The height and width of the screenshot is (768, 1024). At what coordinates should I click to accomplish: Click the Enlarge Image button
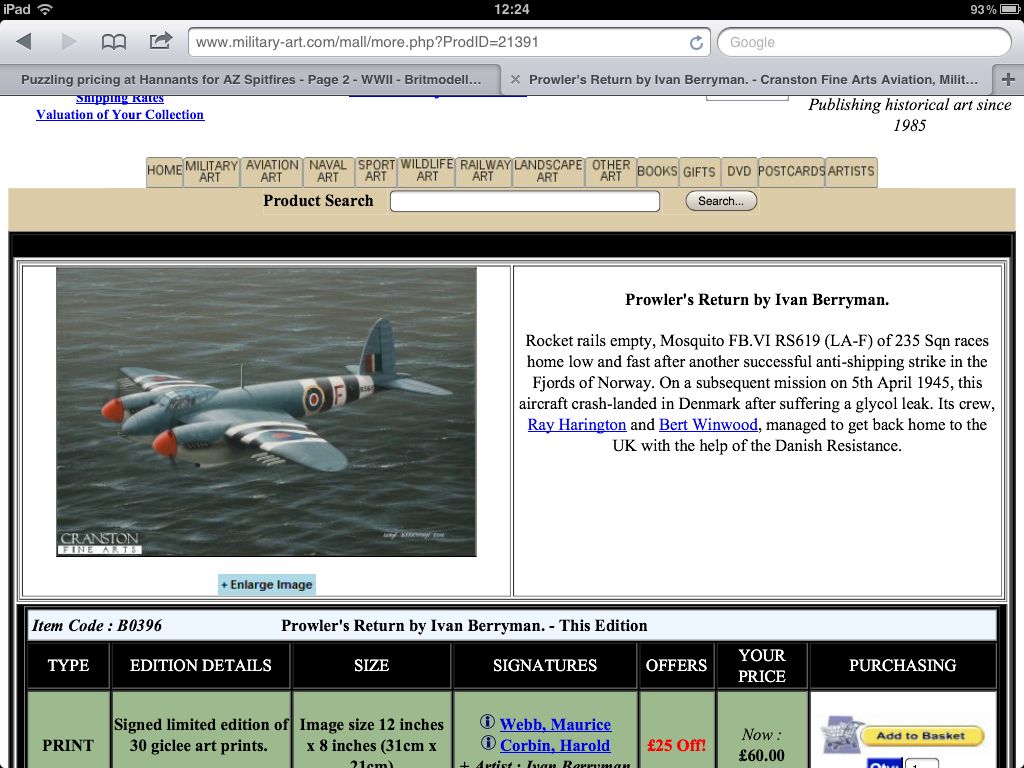(266, 585)
